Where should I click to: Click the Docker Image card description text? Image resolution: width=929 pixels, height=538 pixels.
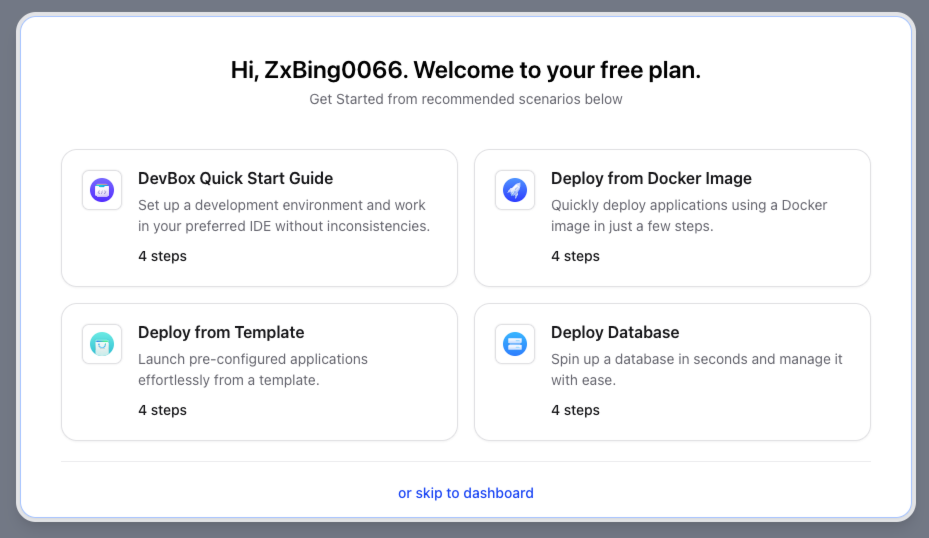pyautogui.click(x=689, y=215)
